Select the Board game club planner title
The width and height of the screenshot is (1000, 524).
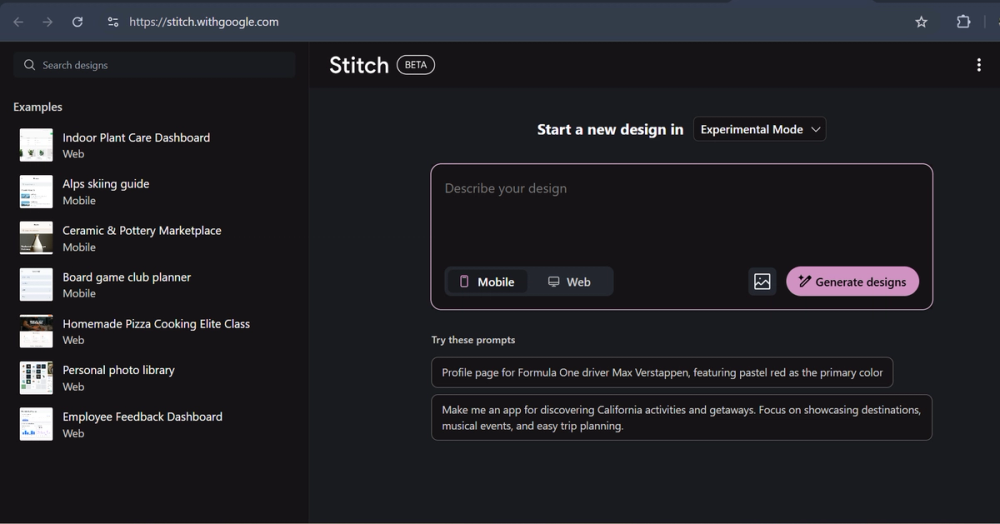(126, 277)
